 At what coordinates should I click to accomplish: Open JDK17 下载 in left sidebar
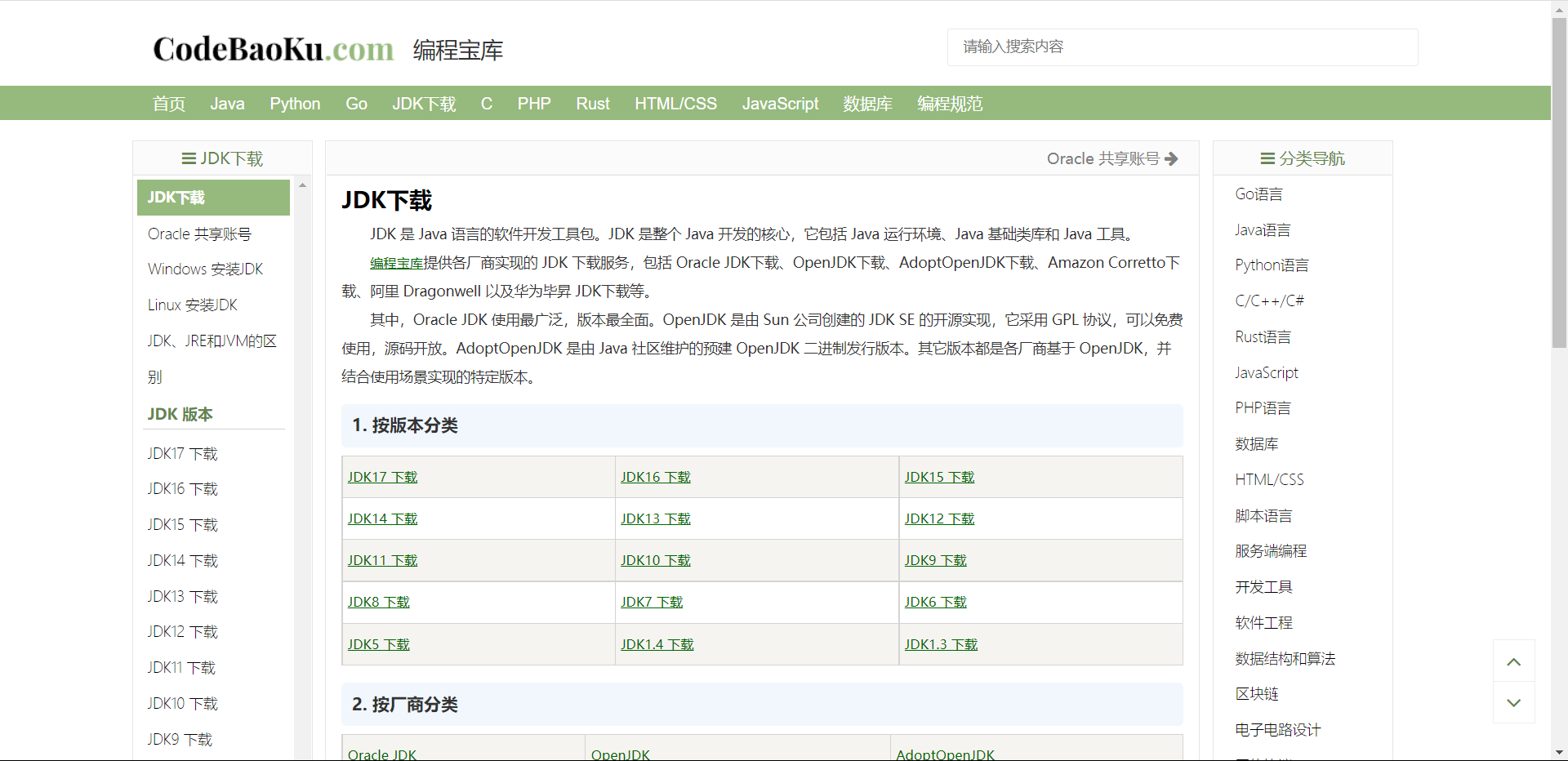point(182,453)
